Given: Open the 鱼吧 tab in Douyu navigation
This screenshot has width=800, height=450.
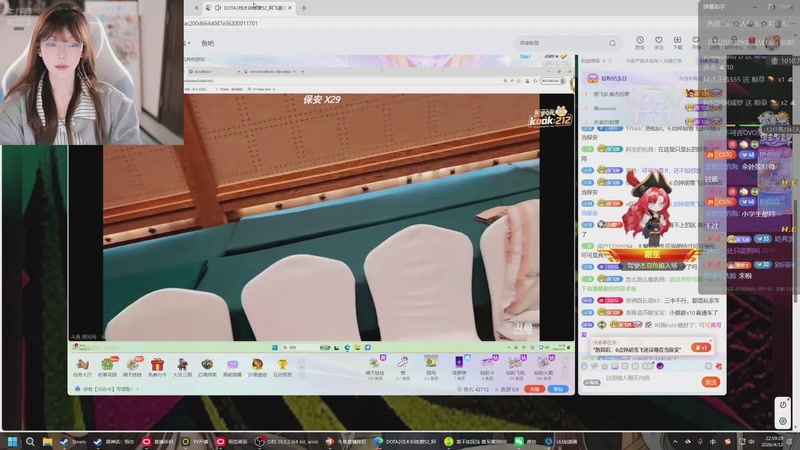Looking at the screenshot, I should [x=208, y=43].
